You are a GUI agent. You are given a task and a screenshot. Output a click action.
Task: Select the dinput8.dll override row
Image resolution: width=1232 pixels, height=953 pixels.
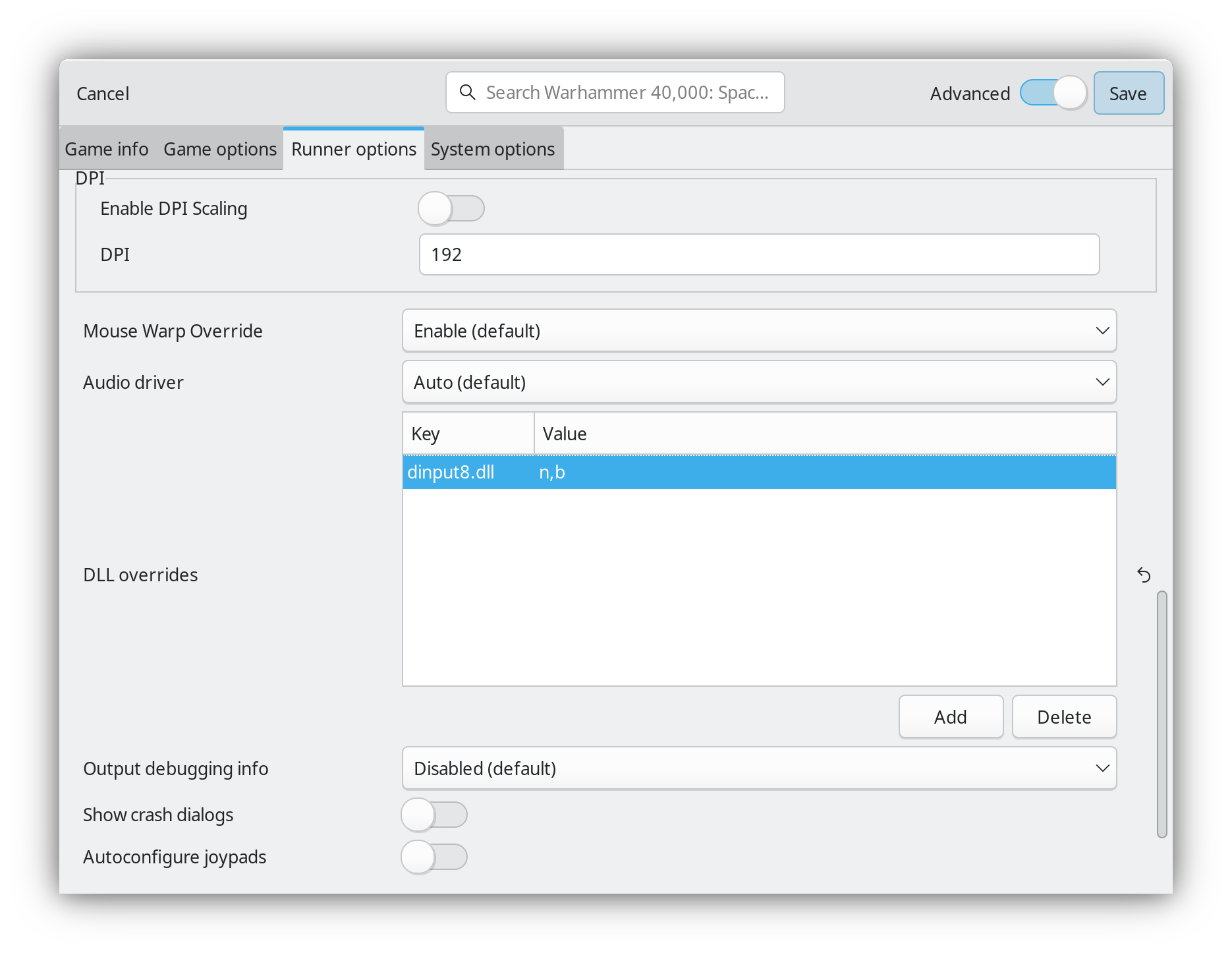pos(659,473)
